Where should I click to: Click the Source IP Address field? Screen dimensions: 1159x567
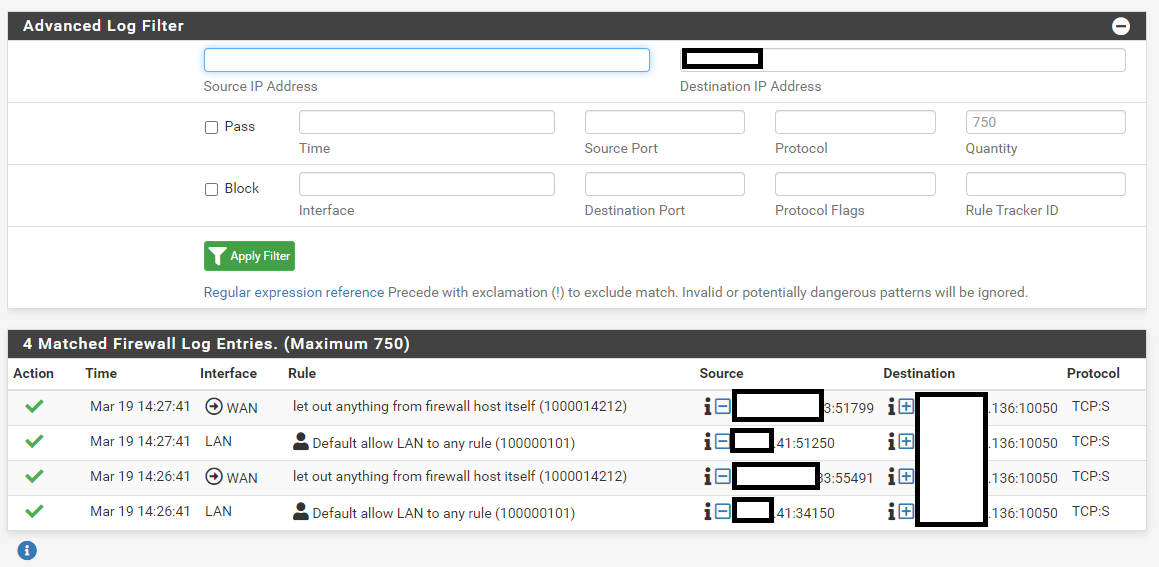pos(426,60)
